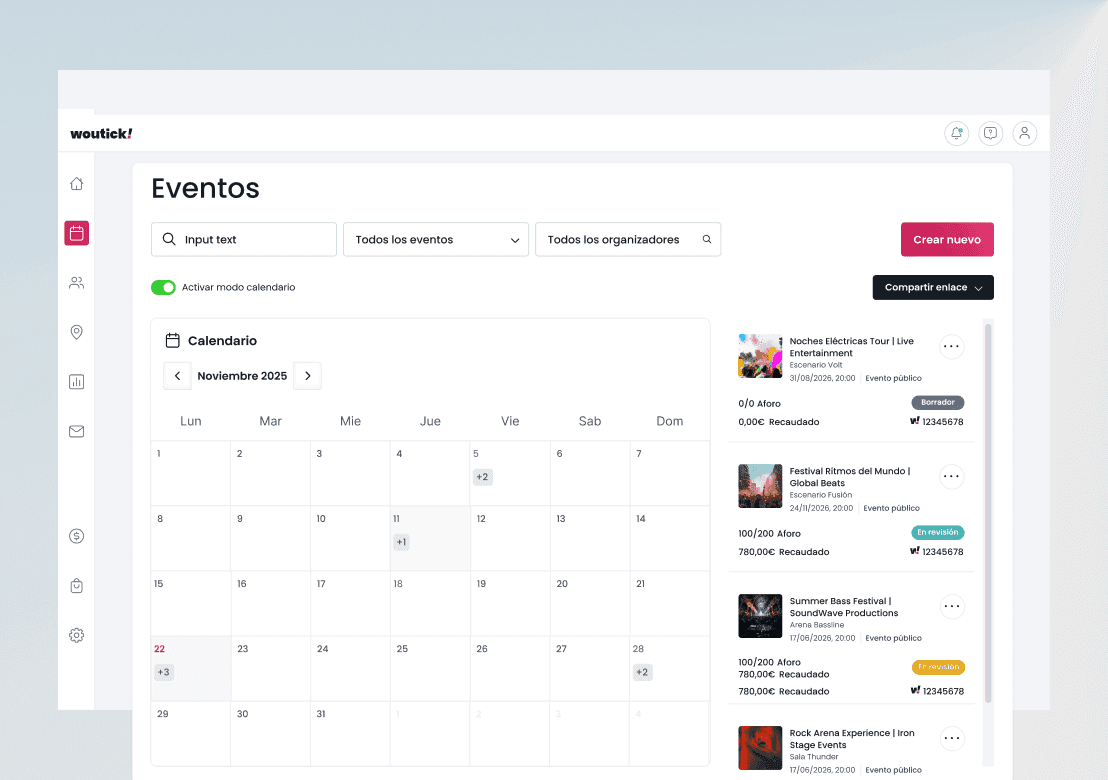Image resolution: width=1108 pixels, height=780 pixels.
Task: Open Summer Bass Festival thumbnail
Action: point(760,616)
